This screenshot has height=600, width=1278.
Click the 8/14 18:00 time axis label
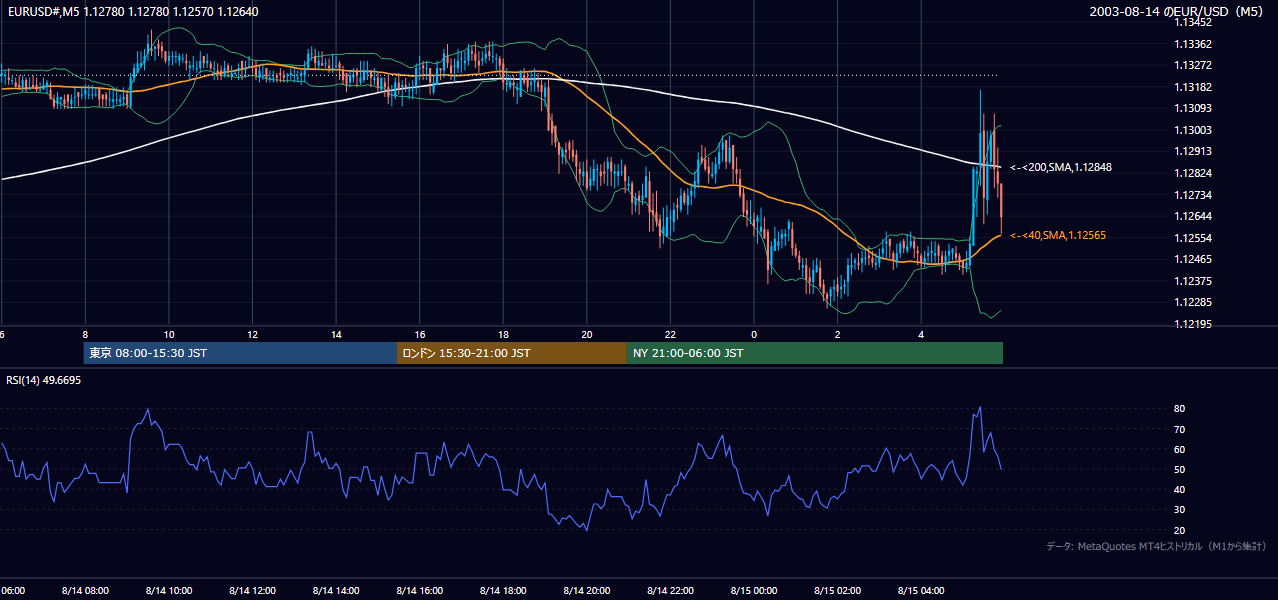tap(503, 590)
